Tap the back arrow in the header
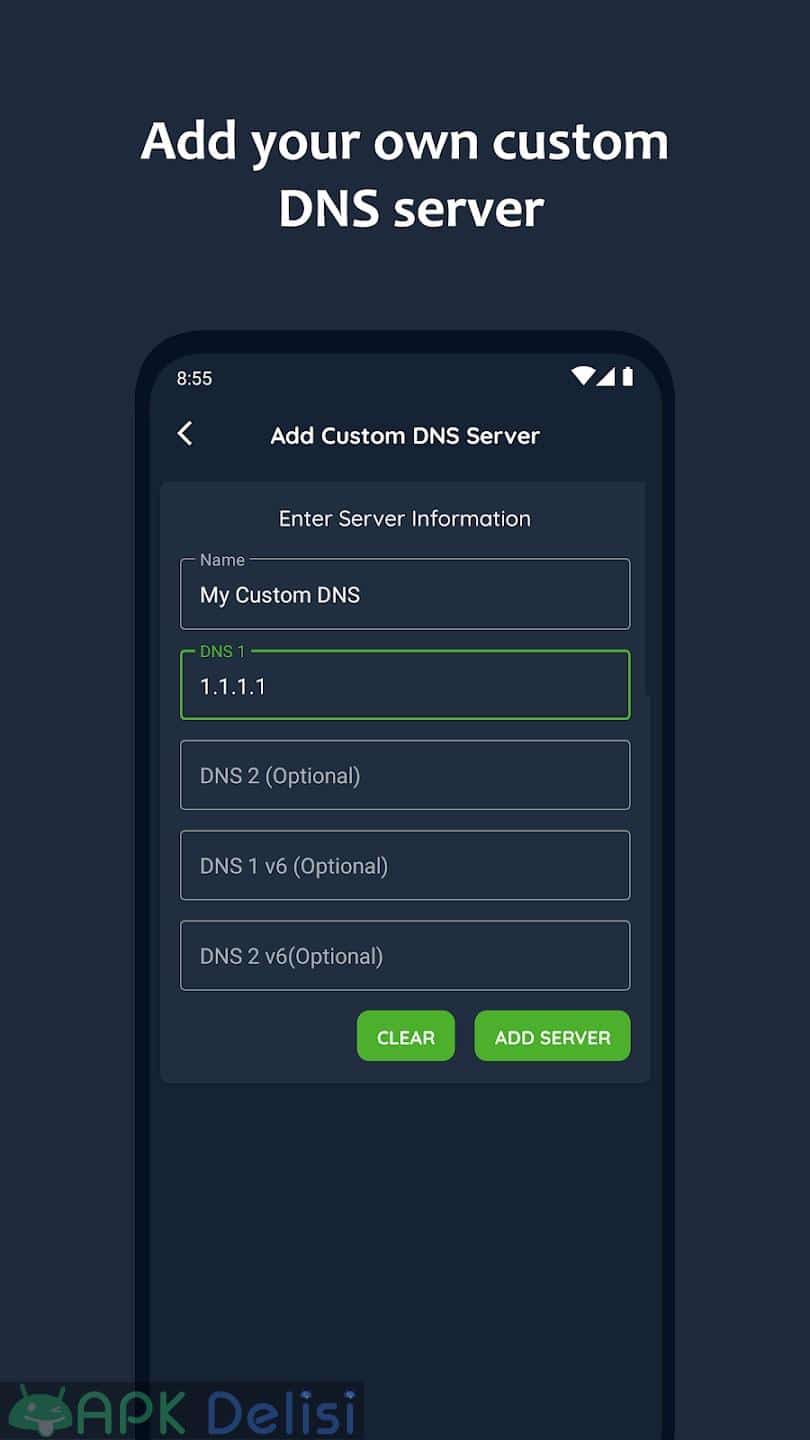Viewport: 810px width, 1440px height. coord(185,433)
